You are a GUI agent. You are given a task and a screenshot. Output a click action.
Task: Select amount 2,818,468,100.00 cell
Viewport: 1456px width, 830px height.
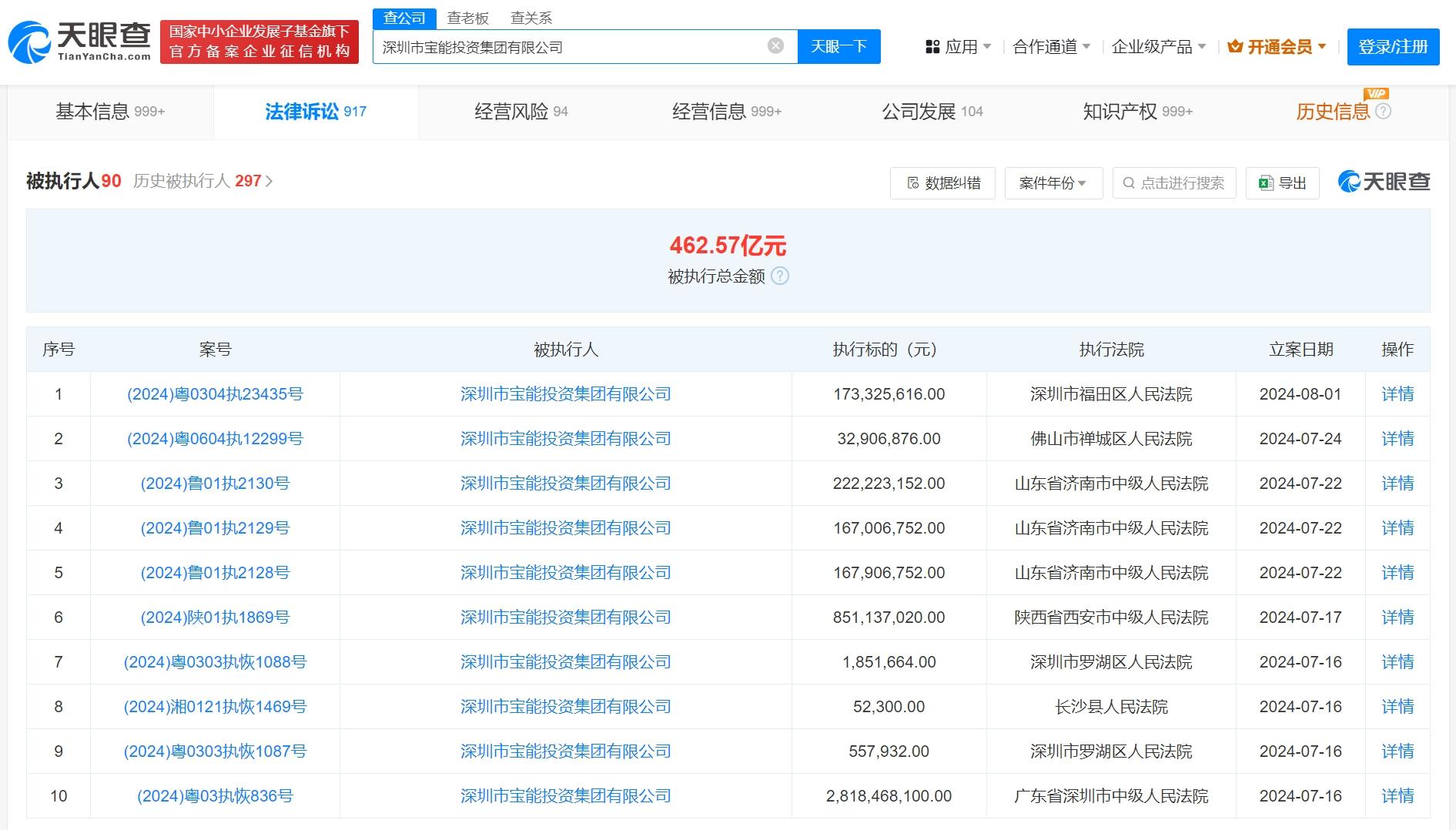889,796
